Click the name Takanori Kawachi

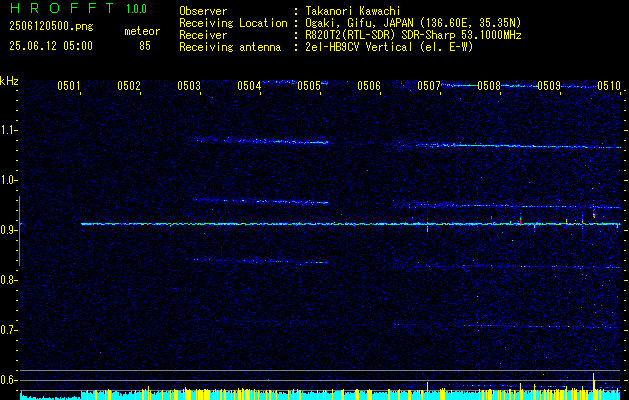(x=352, y=11)
